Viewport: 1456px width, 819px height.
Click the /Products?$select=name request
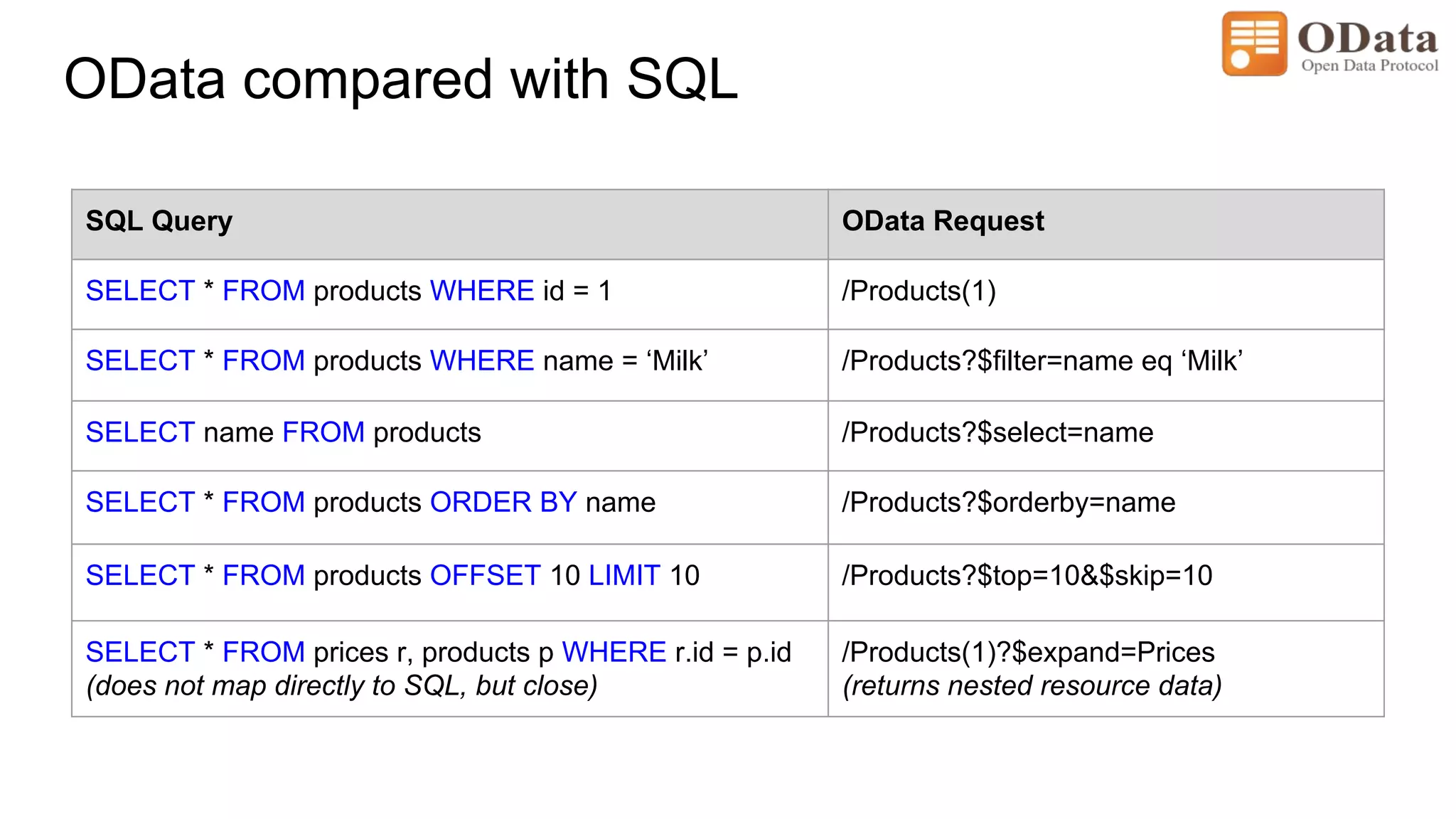pyautogui.click(x=997, y=432)
